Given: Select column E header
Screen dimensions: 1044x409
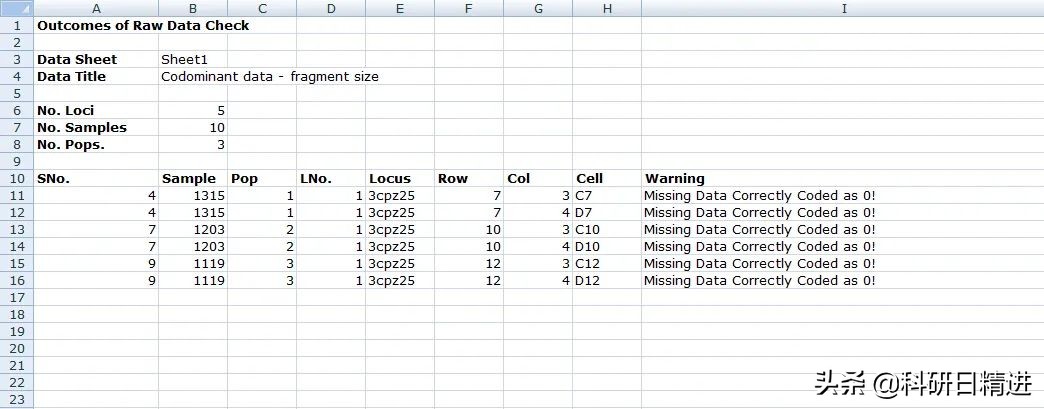Looking at the screenshot, I should (x=400, y=9).
